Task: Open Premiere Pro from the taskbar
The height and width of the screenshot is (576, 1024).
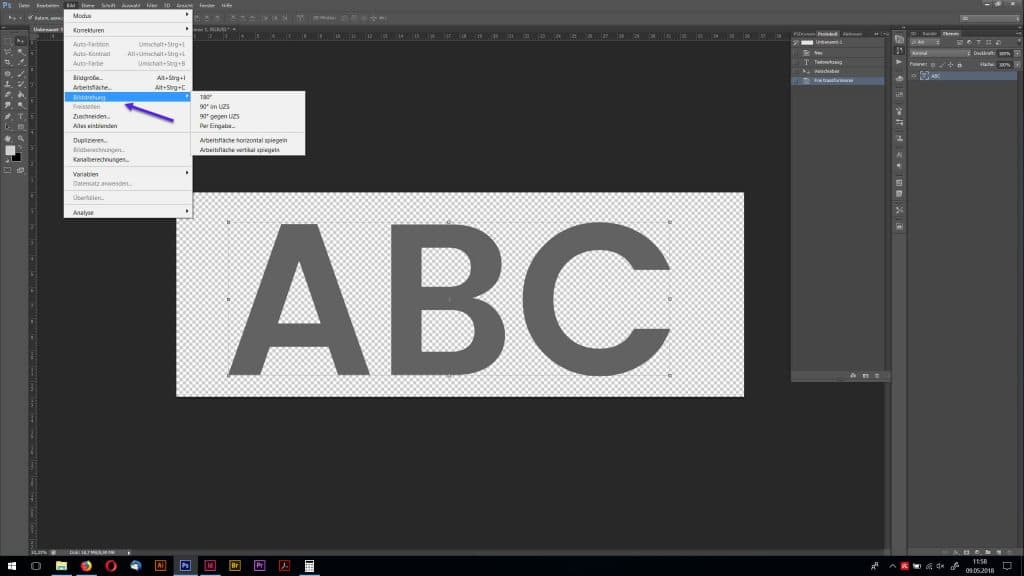Action: (259, 566)
